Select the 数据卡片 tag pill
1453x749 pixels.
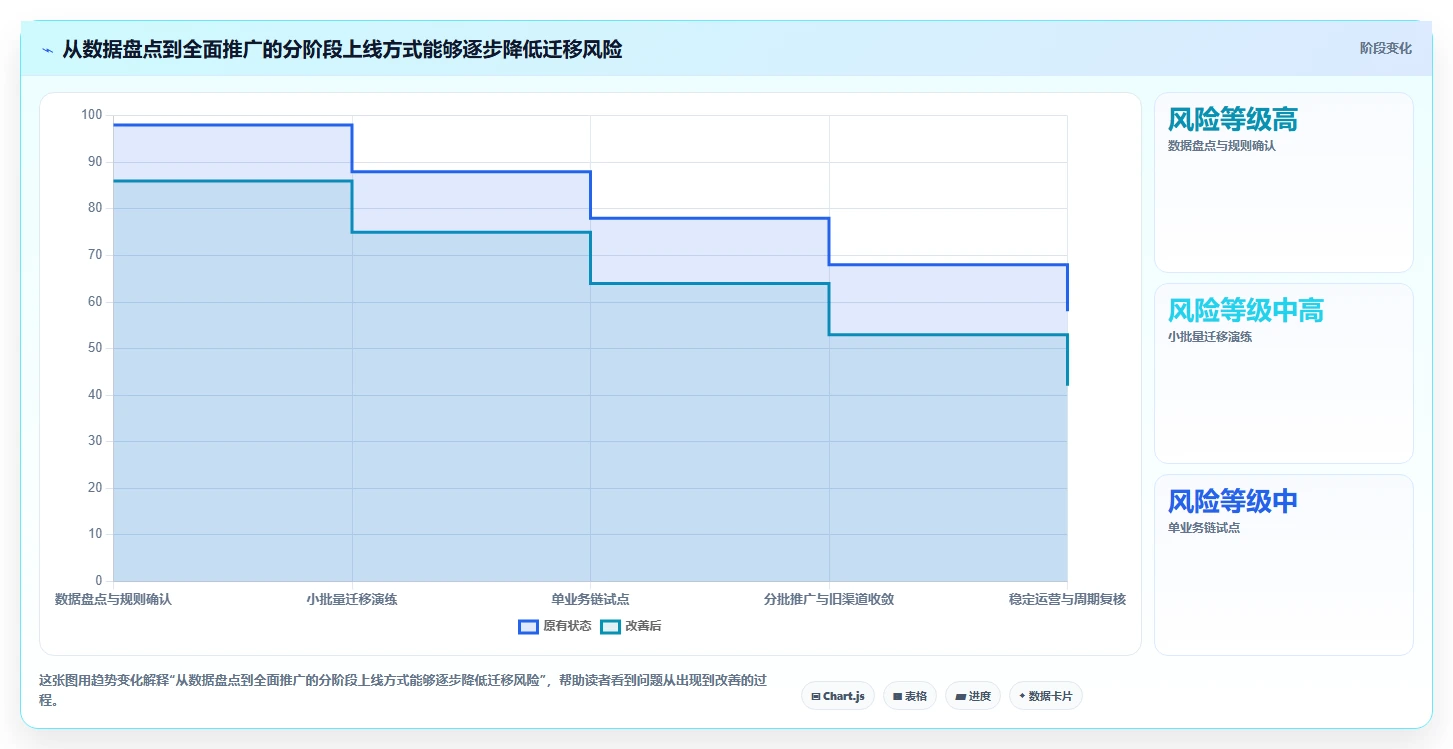(1046, 696)
